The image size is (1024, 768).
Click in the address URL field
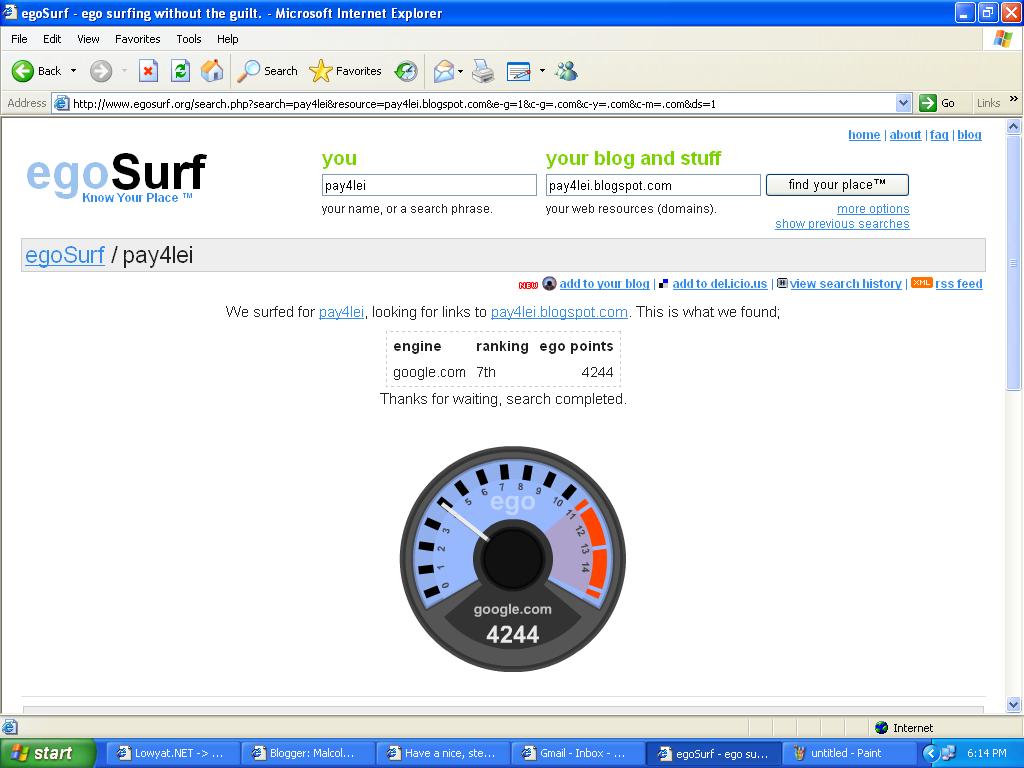click(482, 103)
